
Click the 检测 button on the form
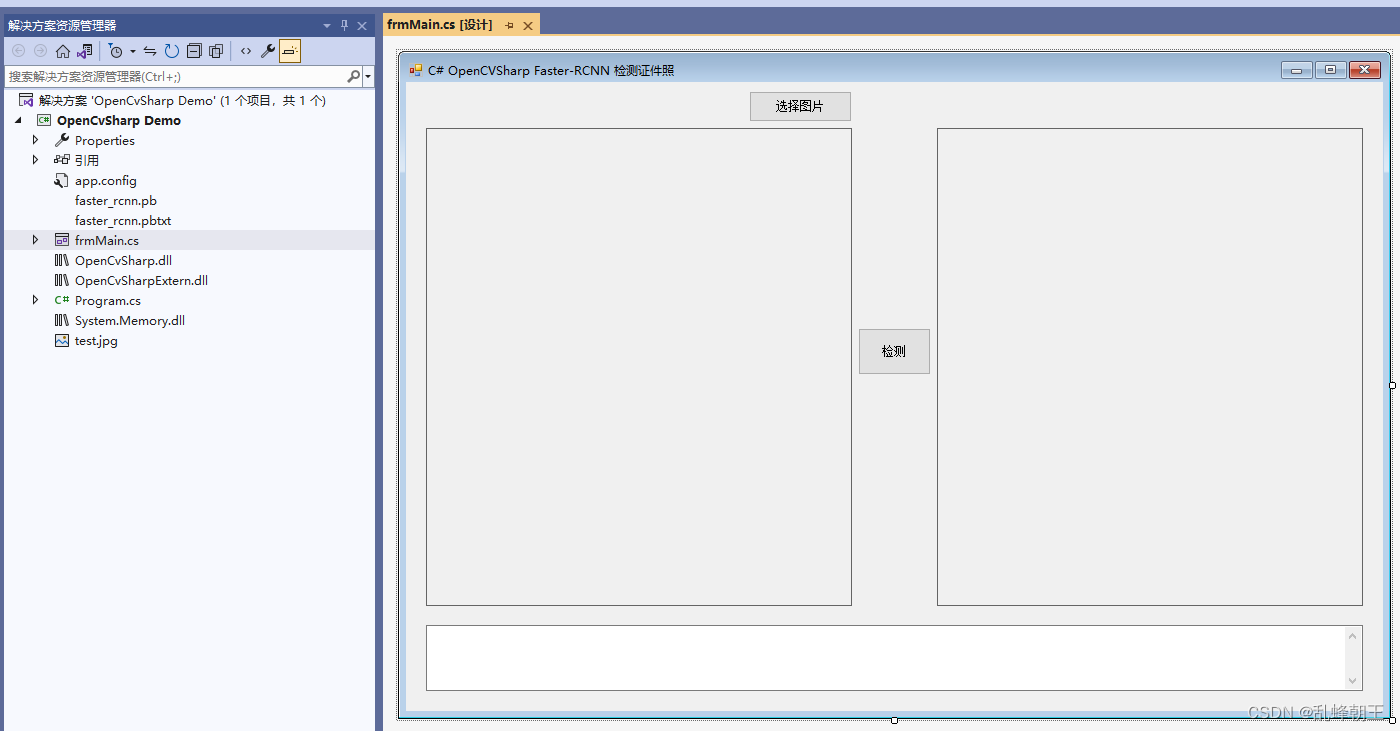pyautogui.click(x=893, y=351)
